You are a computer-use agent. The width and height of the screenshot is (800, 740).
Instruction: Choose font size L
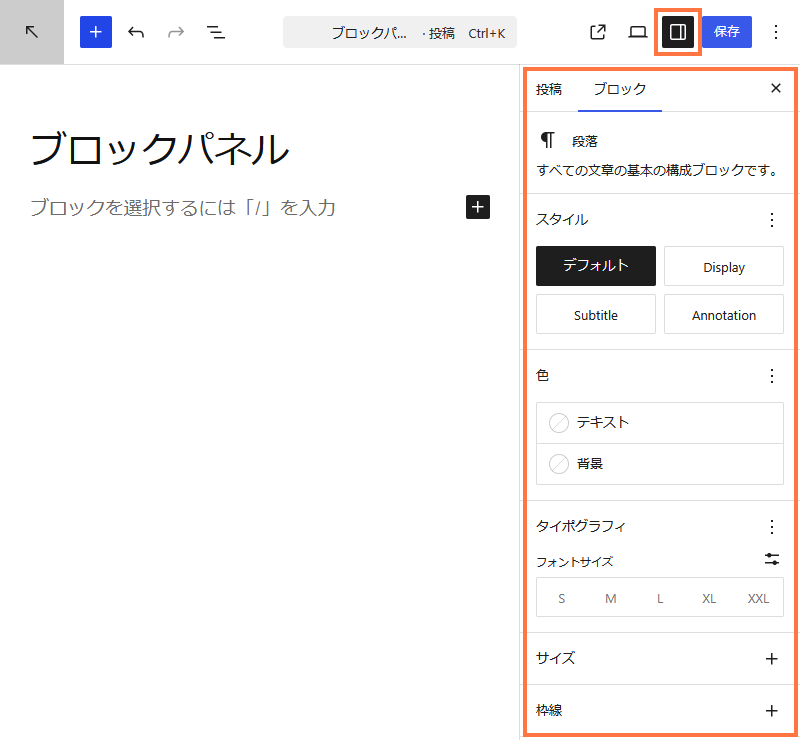point(660,598)
